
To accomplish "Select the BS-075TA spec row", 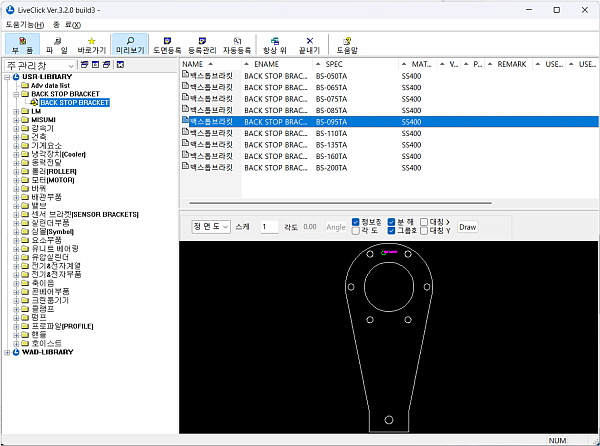I will tap(390, 99).
